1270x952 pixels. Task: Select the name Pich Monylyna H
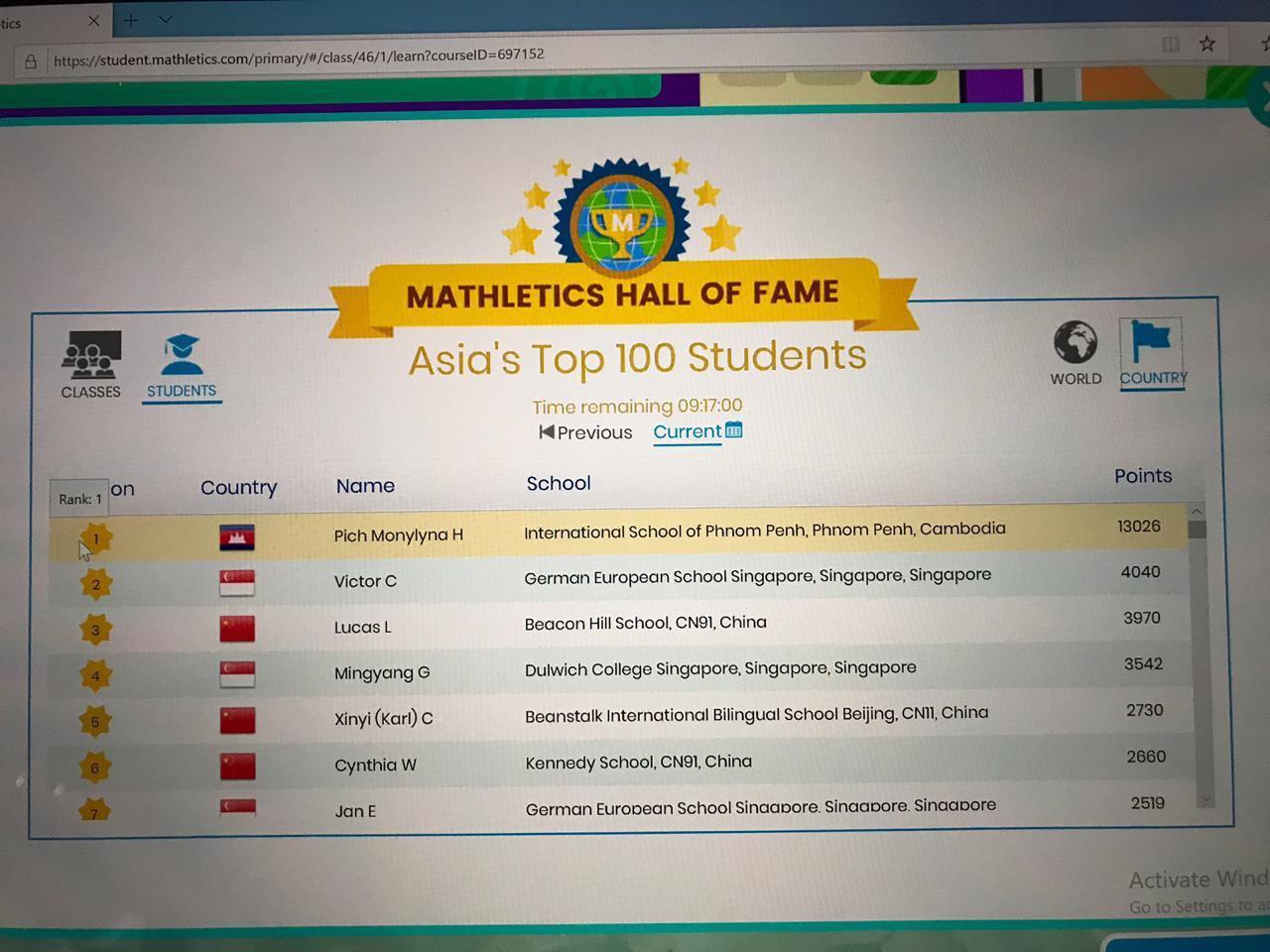click(x=398, y=535)
